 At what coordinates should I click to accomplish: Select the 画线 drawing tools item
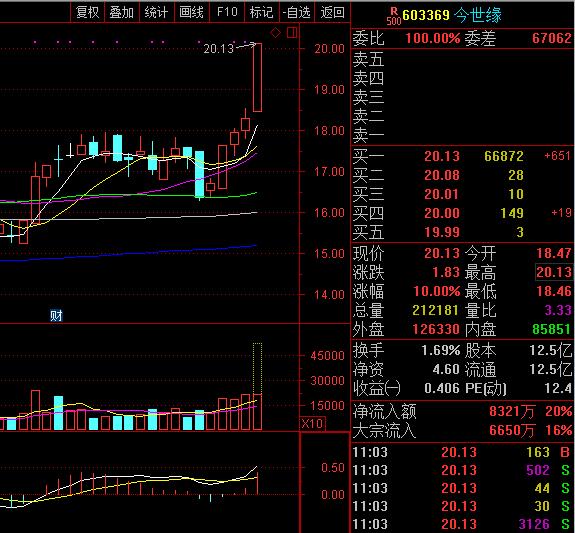click(191, 12)
